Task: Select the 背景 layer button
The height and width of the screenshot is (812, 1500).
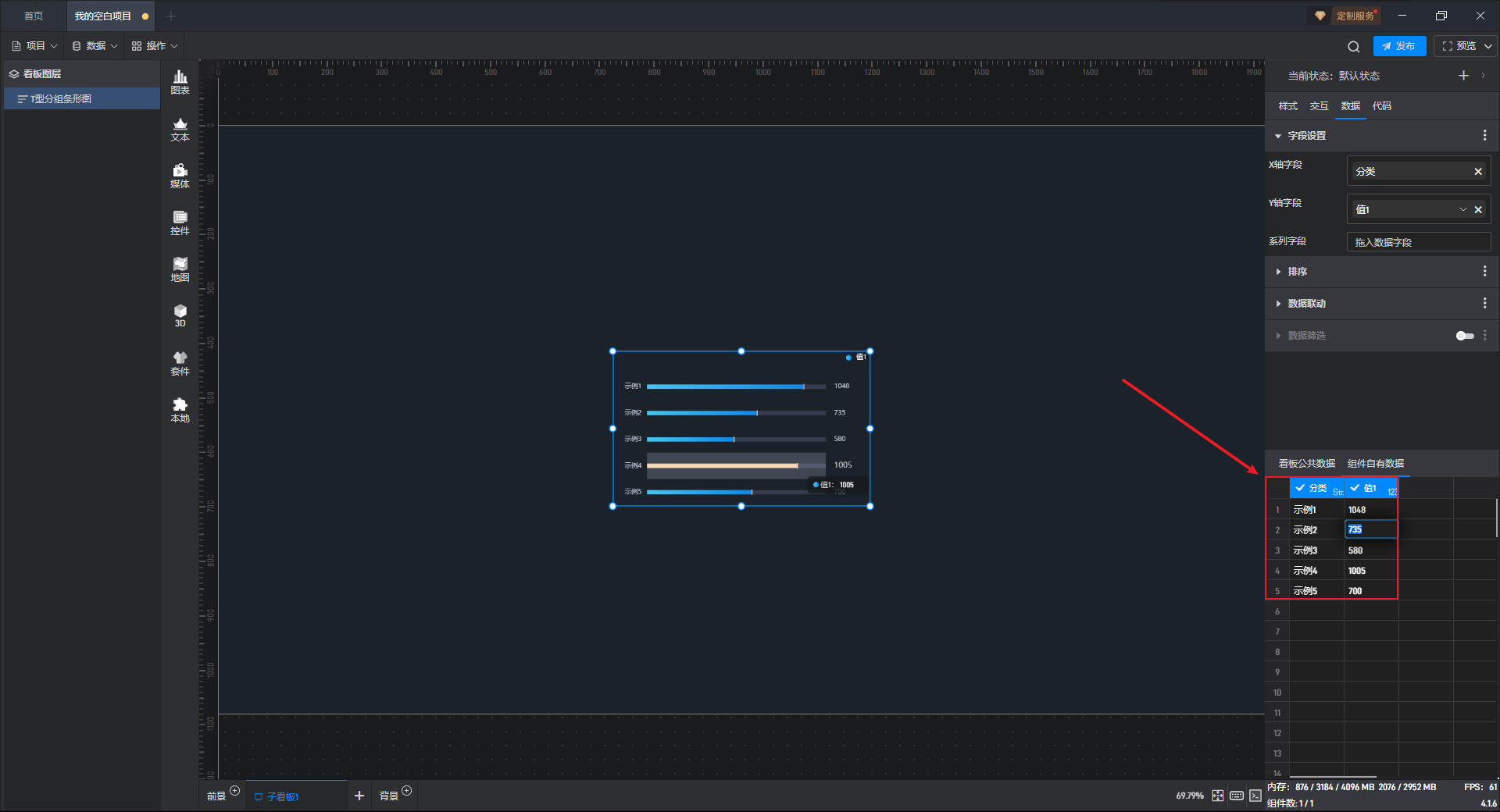Action: tap(389, 796)
